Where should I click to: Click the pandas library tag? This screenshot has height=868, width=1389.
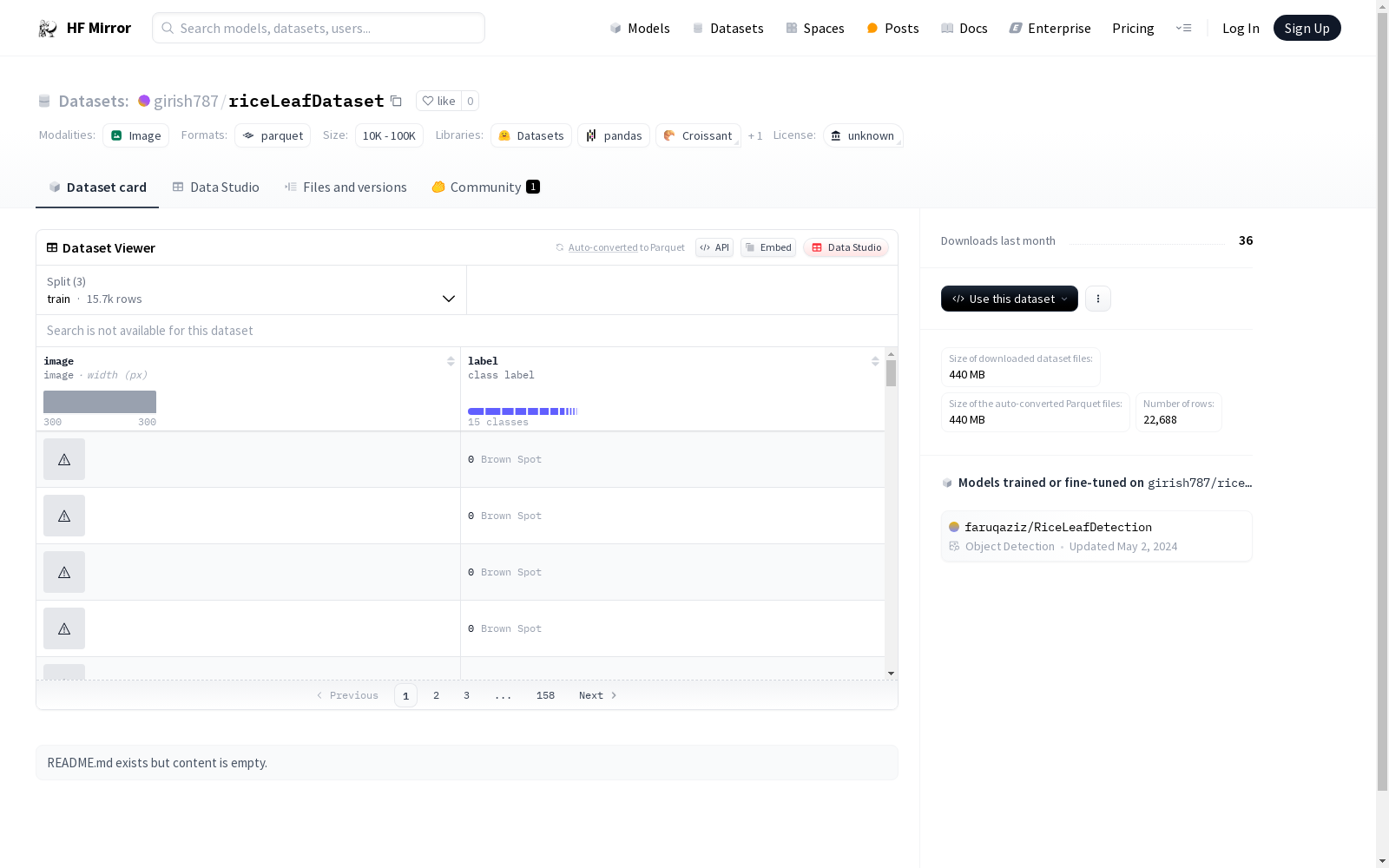point(614,135)
